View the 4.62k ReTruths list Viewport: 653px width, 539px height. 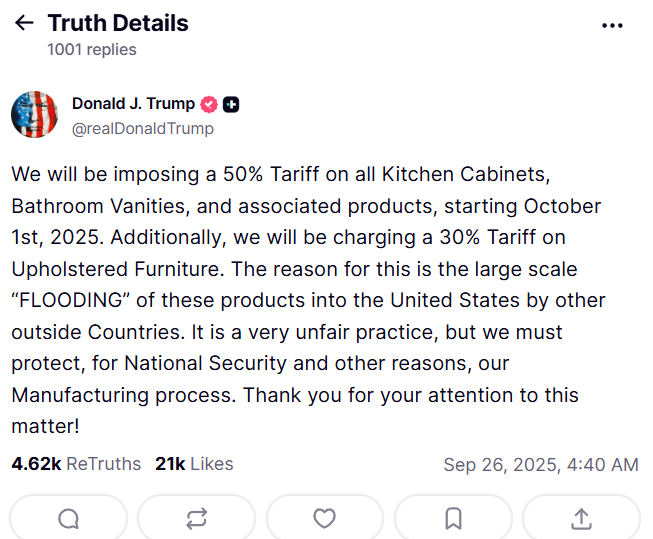pyautogui.click(x=78, y=464)
